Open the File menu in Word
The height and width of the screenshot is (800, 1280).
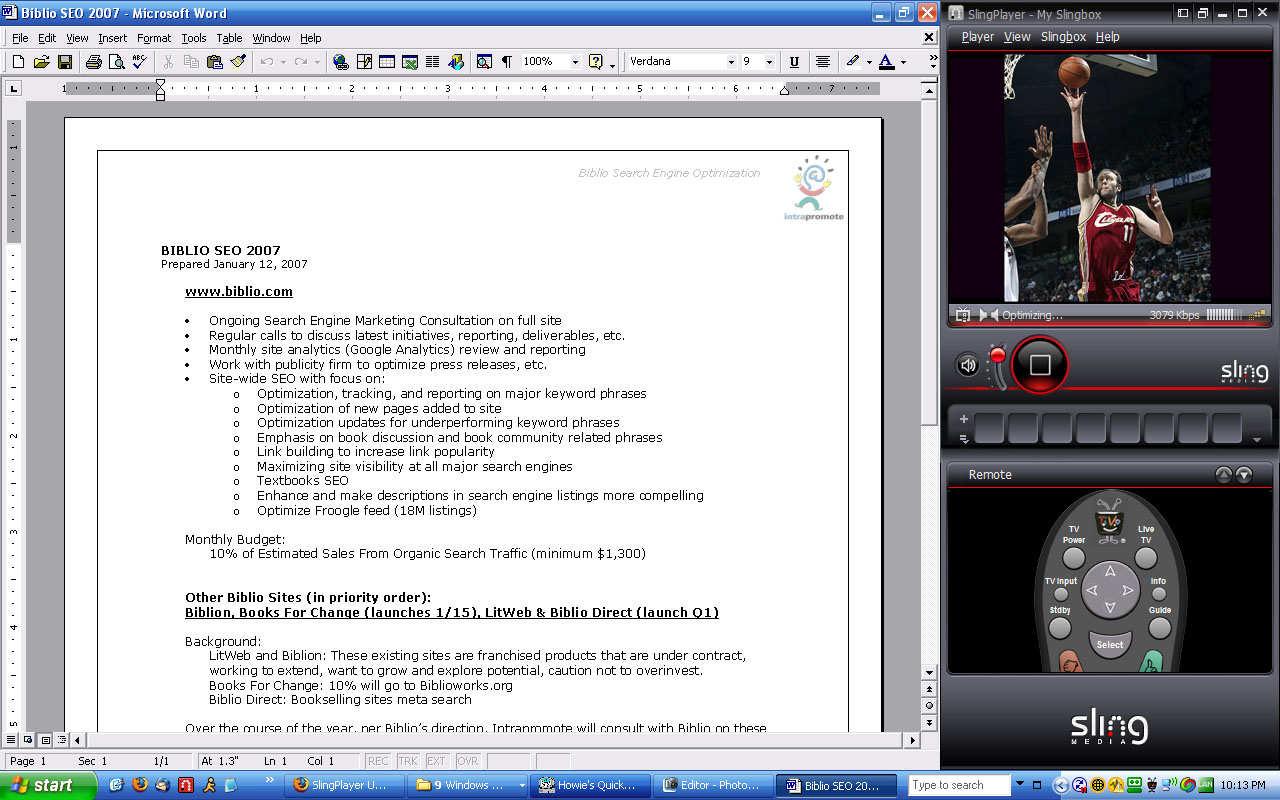pyautogui.click(x=20, y=38)
